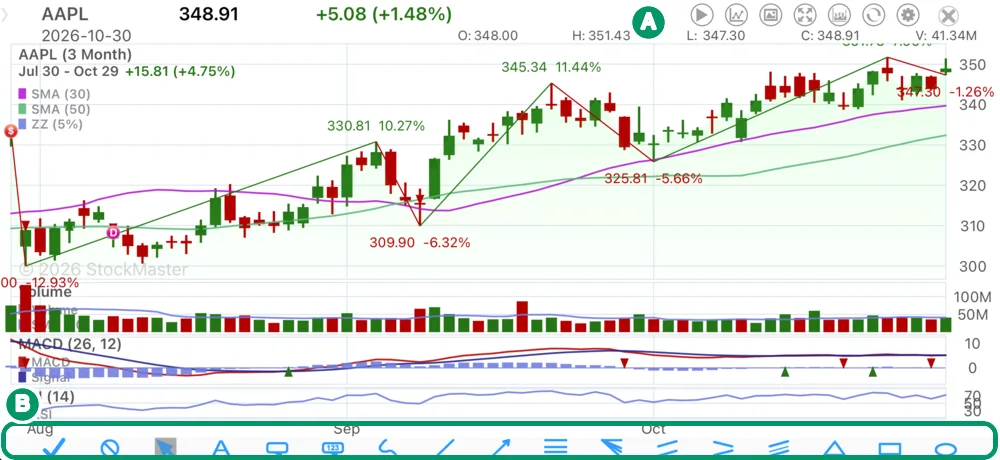The image size is (1000, 460).
Task: Select the triangle shape tool
Action: (834, 448)
